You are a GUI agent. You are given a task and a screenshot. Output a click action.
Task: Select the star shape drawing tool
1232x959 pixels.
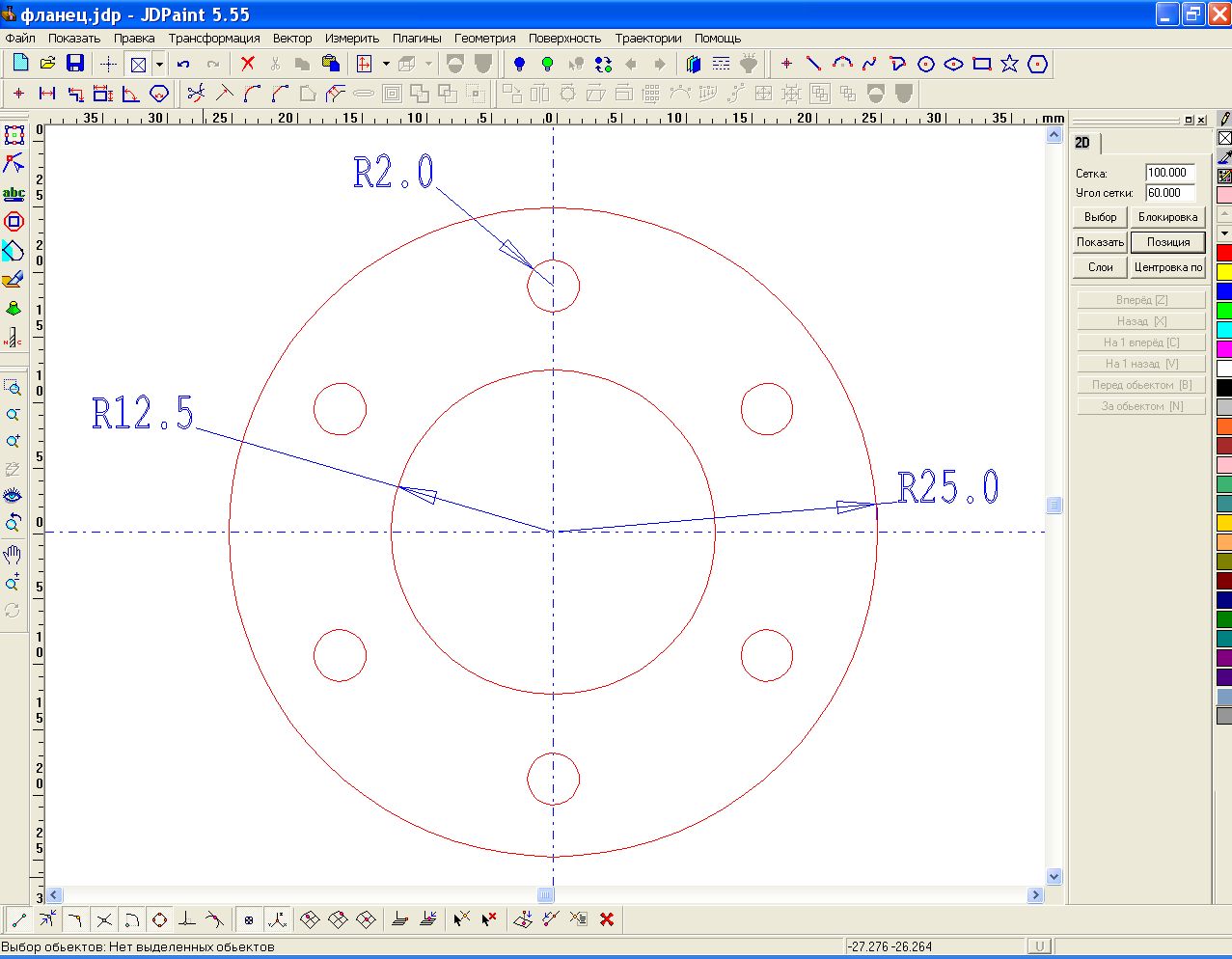1009,64
